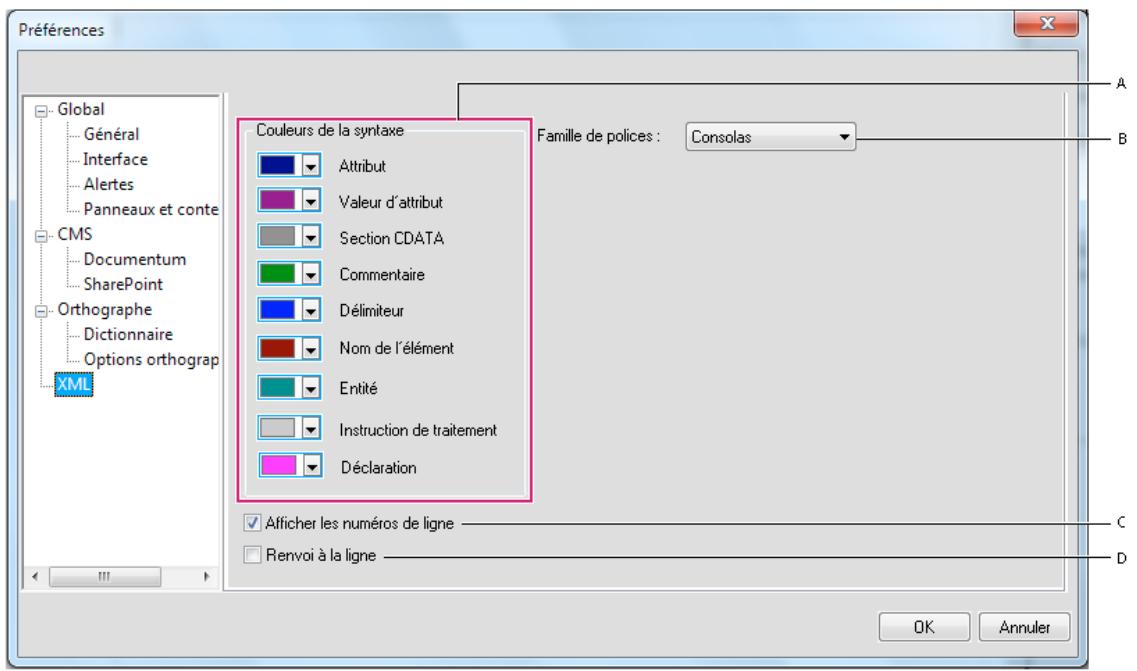Viewport: 1137px width, 671px height.
Task: Select Options orthograp tree item
Action: tap(151, 359)
